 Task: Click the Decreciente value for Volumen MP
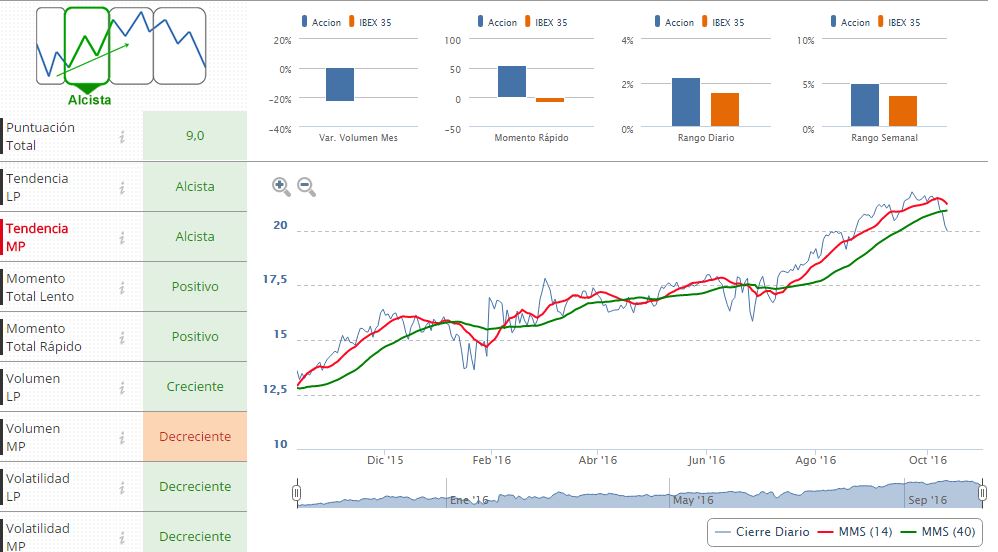click(x=195, y=437)
